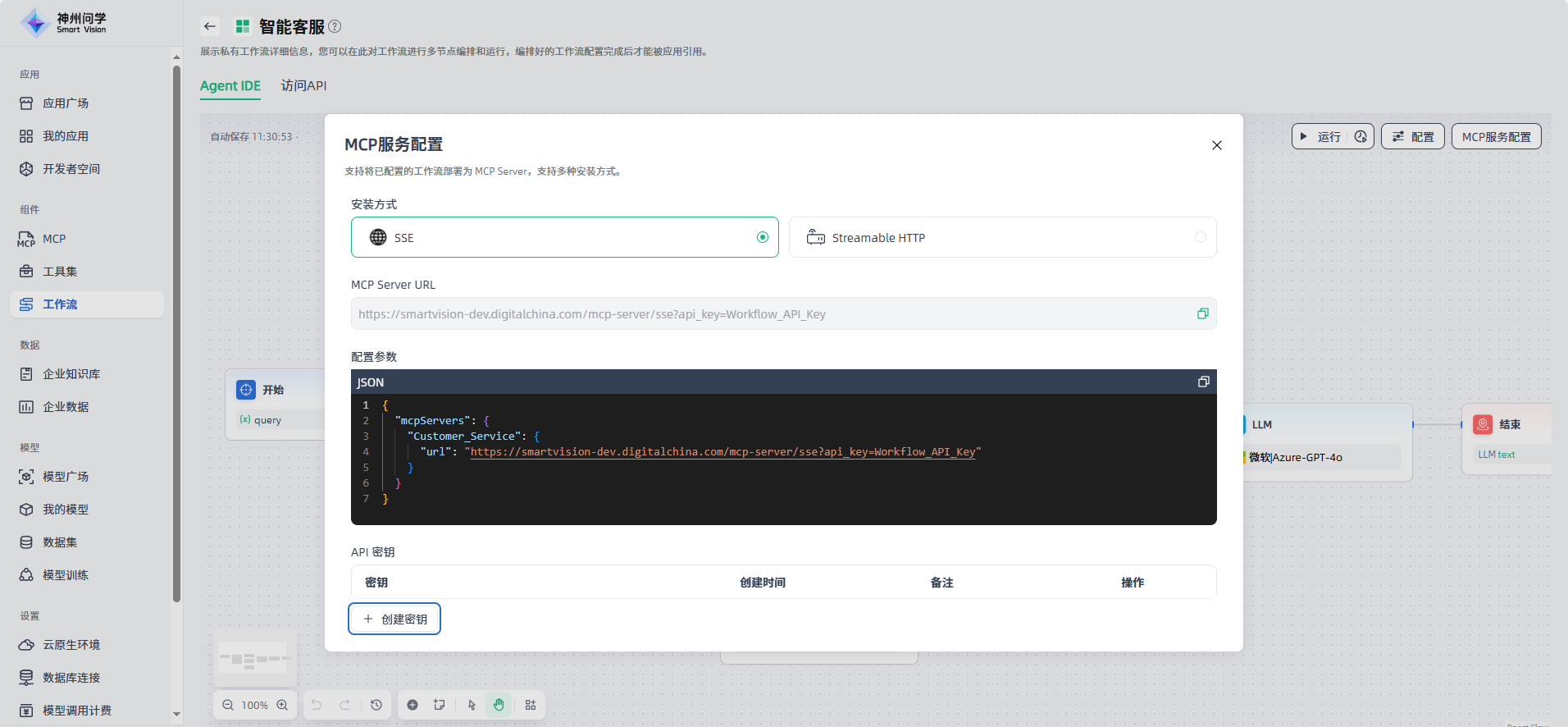
Task: Close the MCP服务配置 dialog
Action: coord(1216,145)
